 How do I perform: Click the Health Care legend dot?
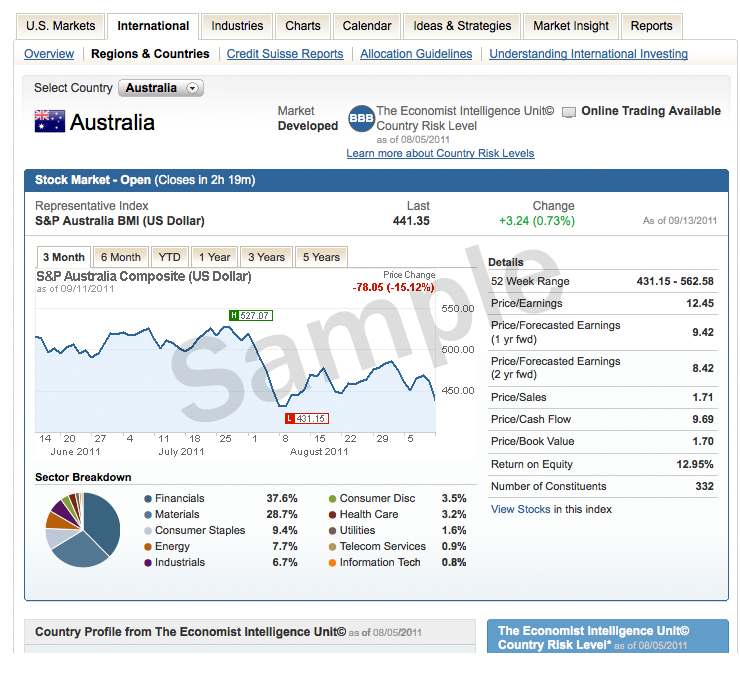(x=332, y=515)
